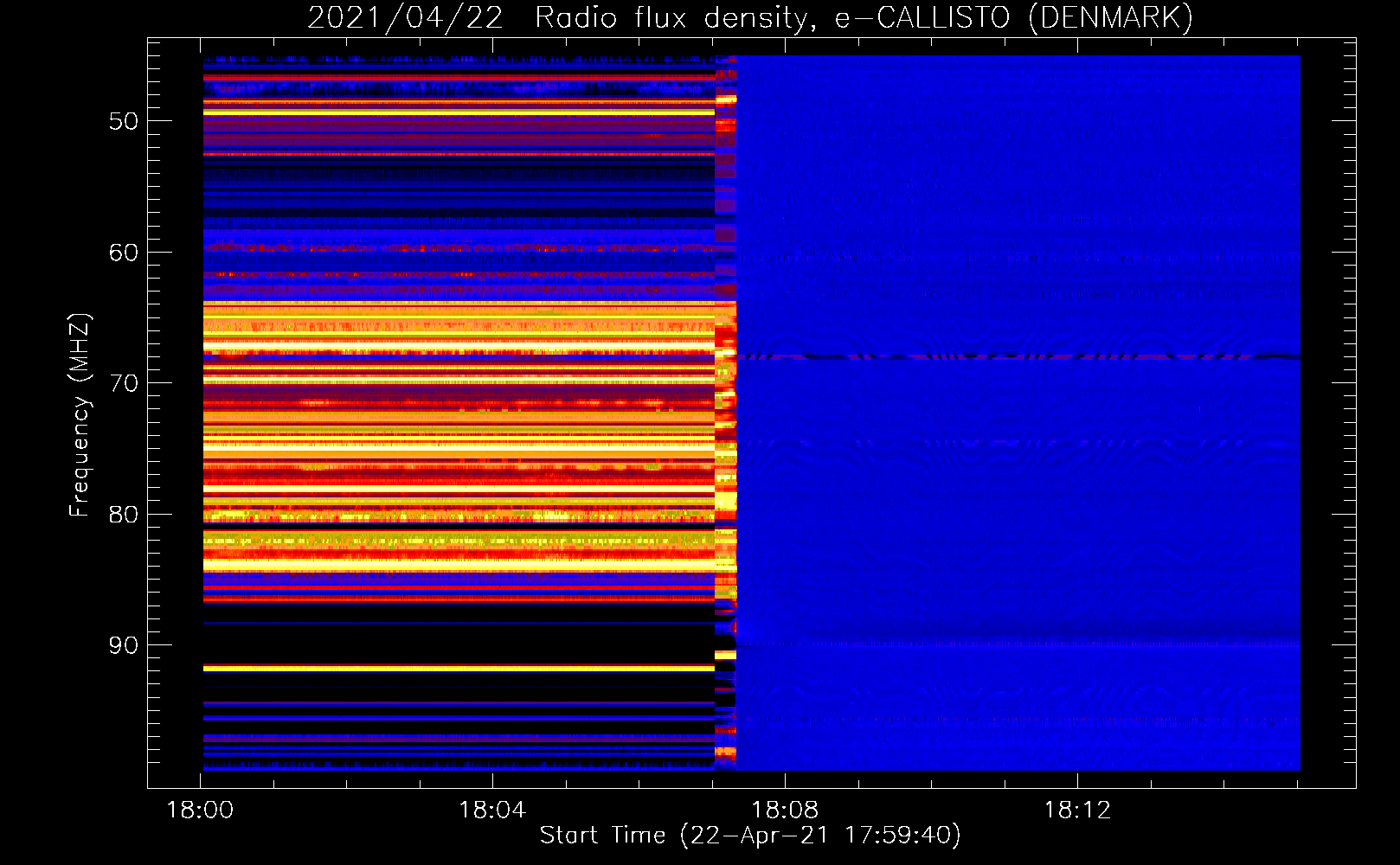Click the 'Frequency (MHZ)' axis label
1400x865 pixels.
(x=79, y=415)
